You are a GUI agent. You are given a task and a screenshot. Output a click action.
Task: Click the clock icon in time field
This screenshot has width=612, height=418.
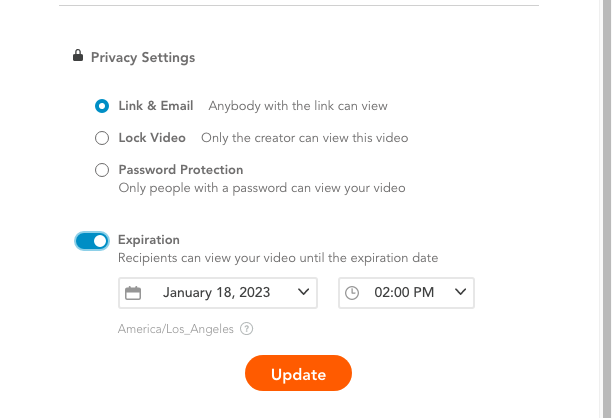click(x=352, y=293)
